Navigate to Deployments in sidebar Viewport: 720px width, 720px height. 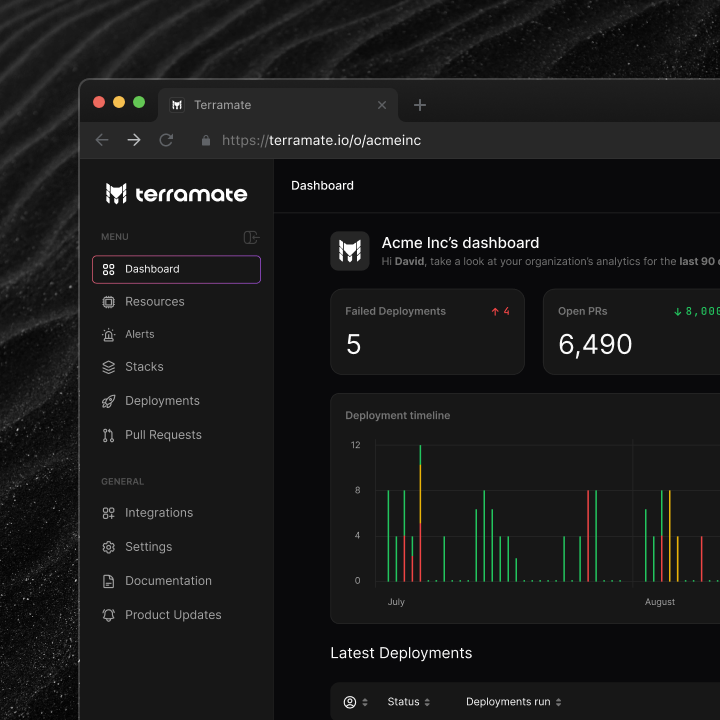pos(162,401)
